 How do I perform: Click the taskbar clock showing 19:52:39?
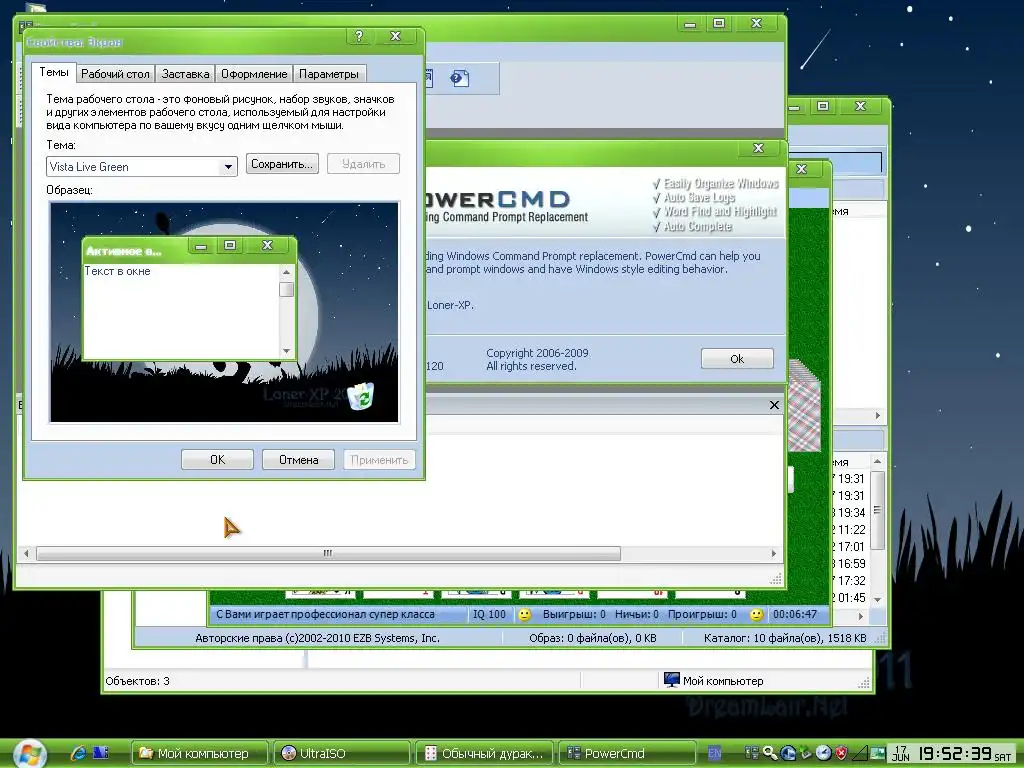click(x=956, y=754)
